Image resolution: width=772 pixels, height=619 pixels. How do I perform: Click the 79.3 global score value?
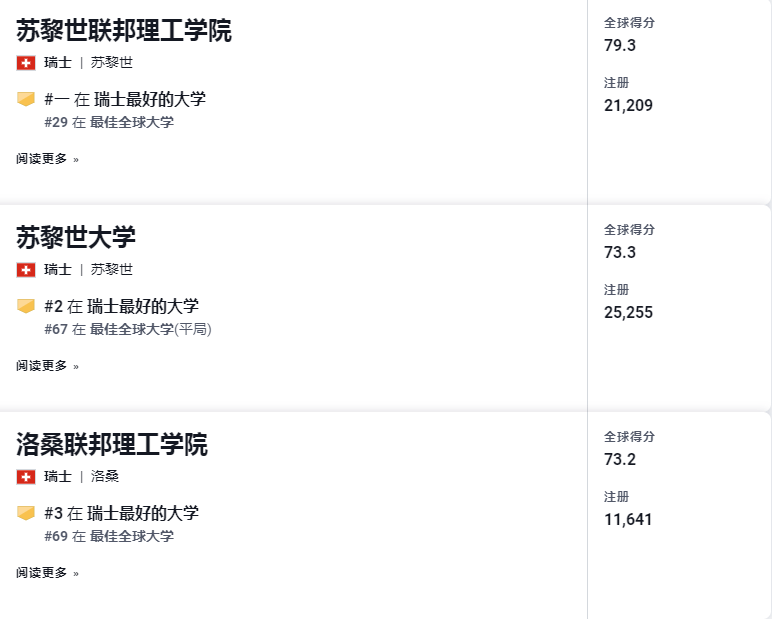point(620,45)
